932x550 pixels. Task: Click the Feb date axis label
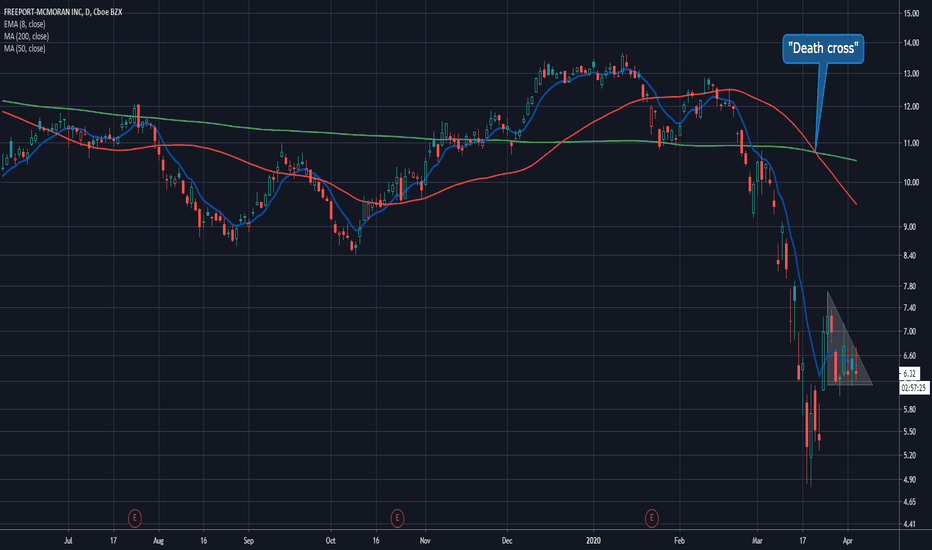[x=679, y=541]
